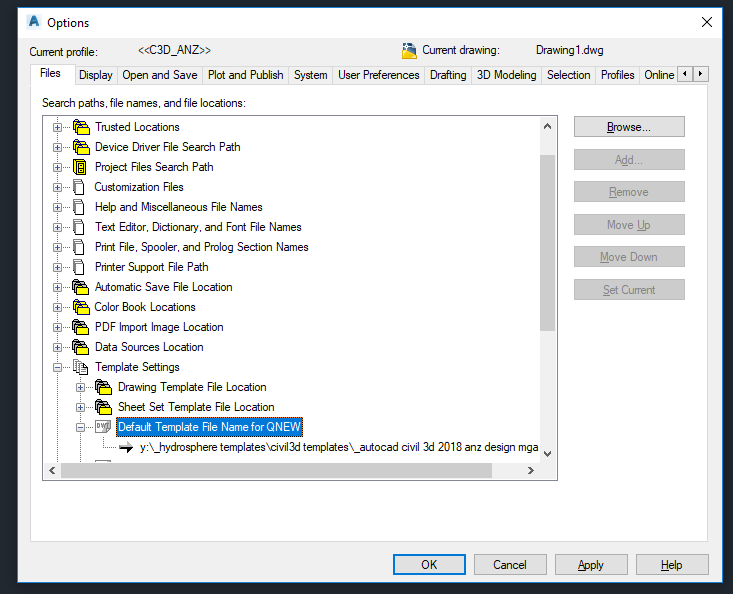Click the Color Book Locations folder icon
Screen dimensions: 733x594
pos(81,307)
